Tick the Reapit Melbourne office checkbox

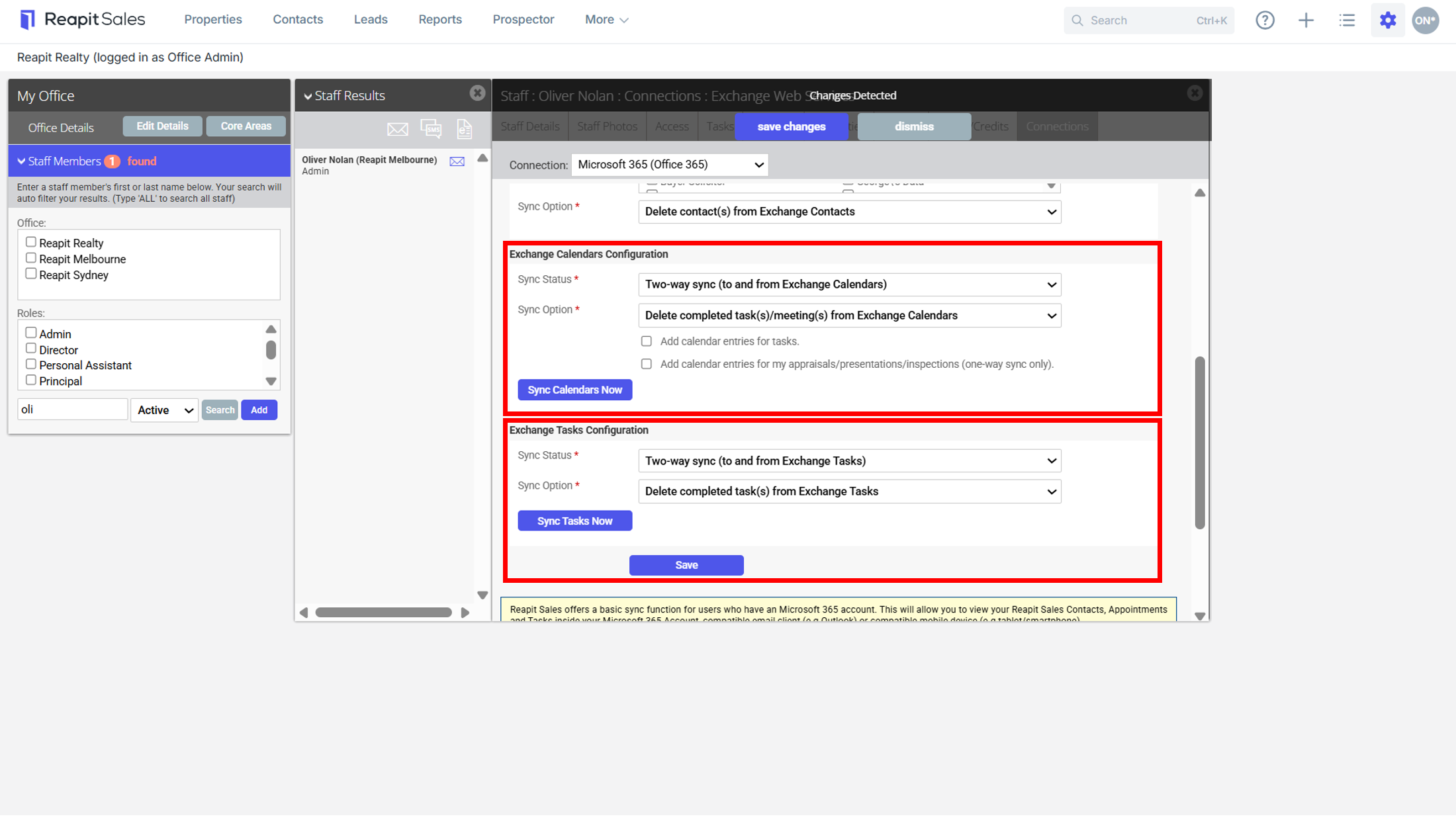point(30,258)
